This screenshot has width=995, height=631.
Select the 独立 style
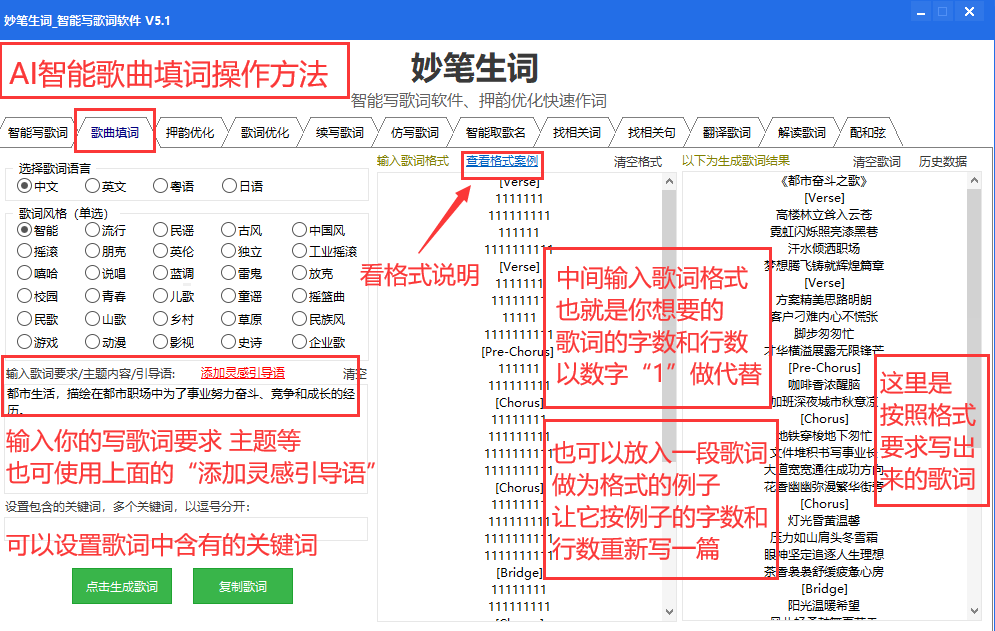(241, 251)
